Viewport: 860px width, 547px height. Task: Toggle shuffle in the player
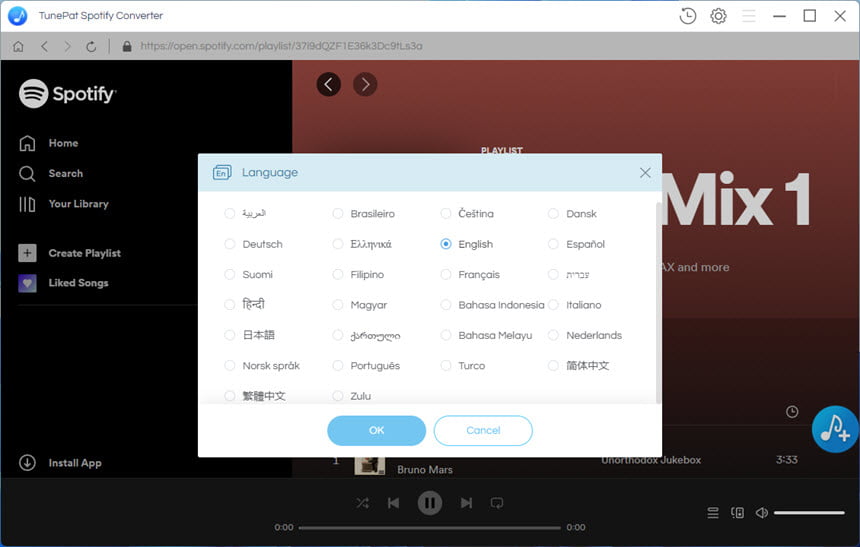pyautogui.click(x=363, y=503)
